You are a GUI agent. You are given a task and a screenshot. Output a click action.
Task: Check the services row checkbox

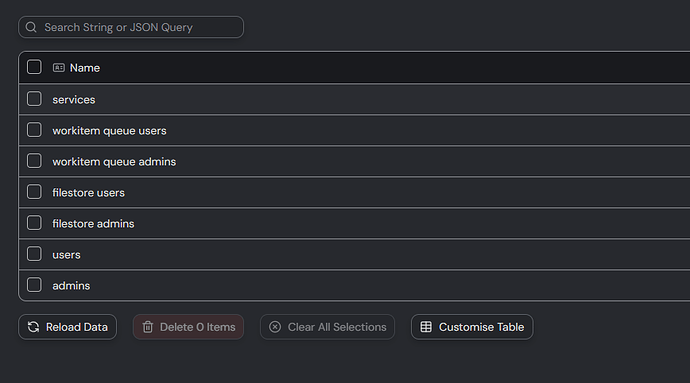click(34, 99)
